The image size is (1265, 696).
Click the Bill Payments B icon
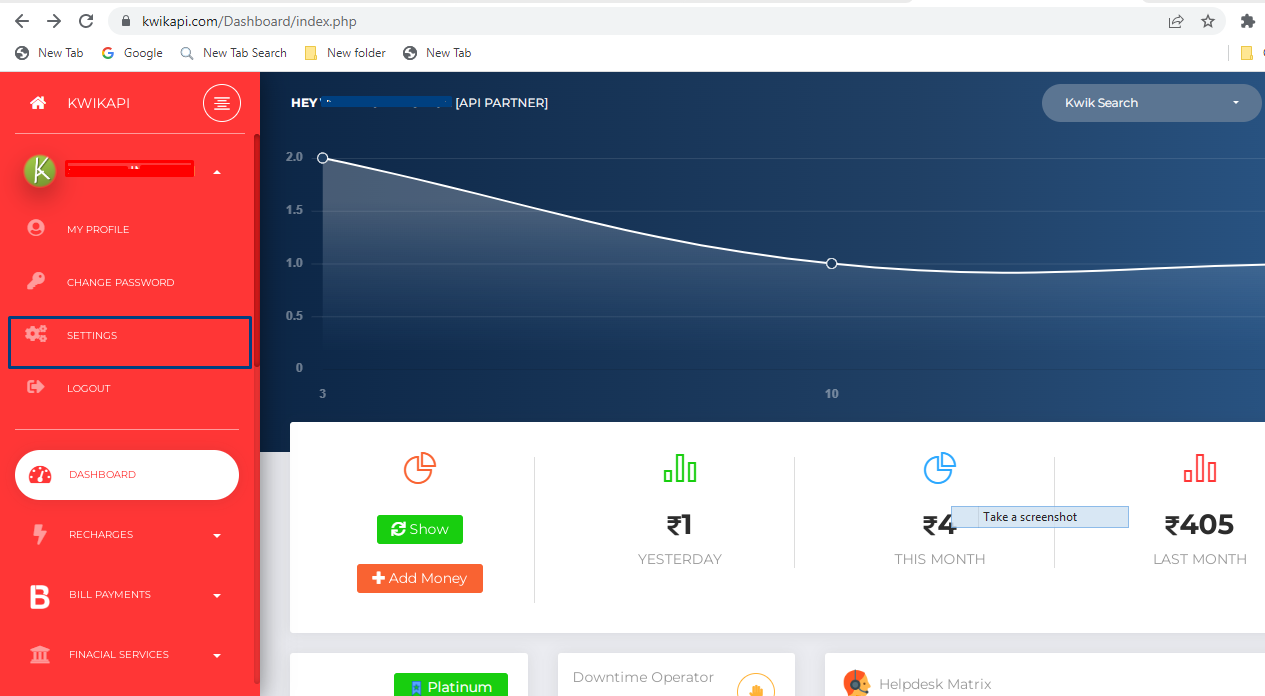click(39, 597)
